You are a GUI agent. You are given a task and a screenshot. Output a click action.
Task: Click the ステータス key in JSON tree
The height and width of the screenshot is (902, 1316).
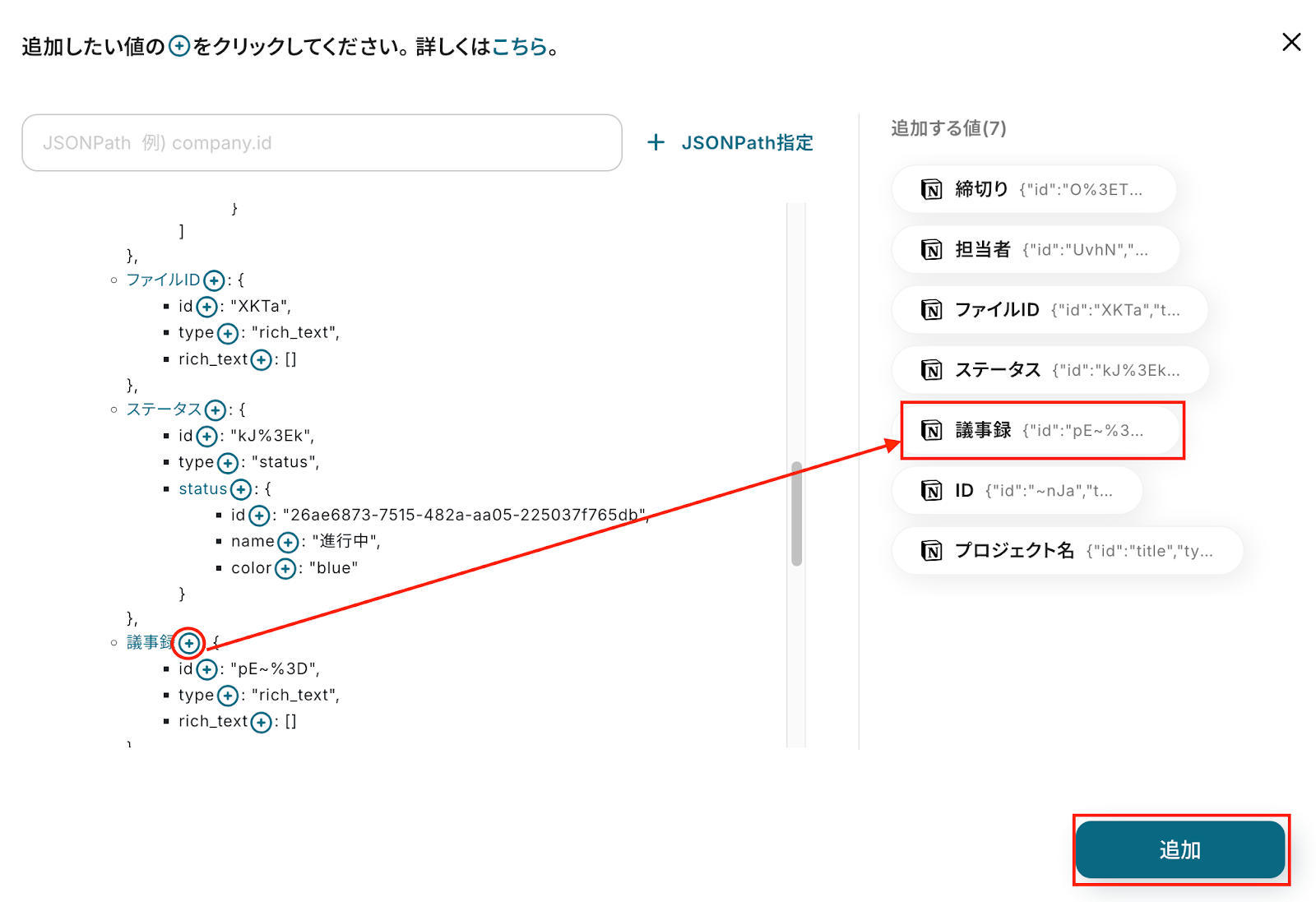click(x=164, y=409)
